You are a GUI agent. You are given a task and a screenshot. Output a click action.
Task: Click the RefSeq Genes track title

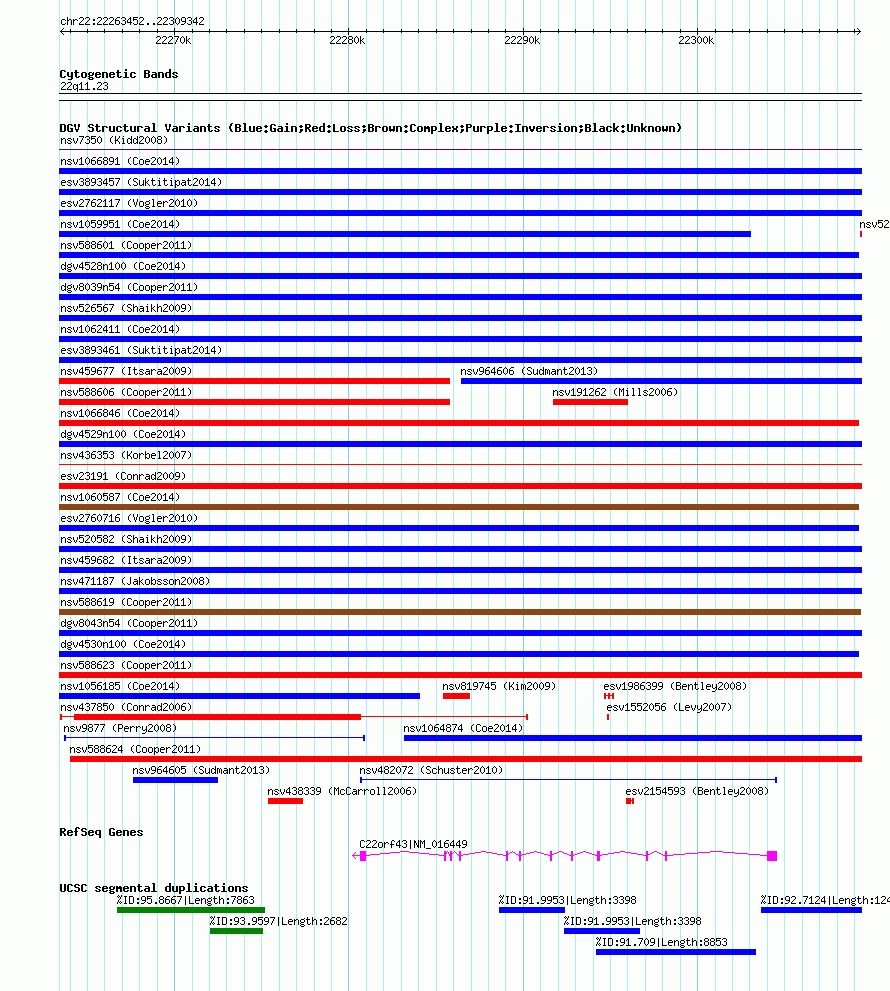[101, 832]
